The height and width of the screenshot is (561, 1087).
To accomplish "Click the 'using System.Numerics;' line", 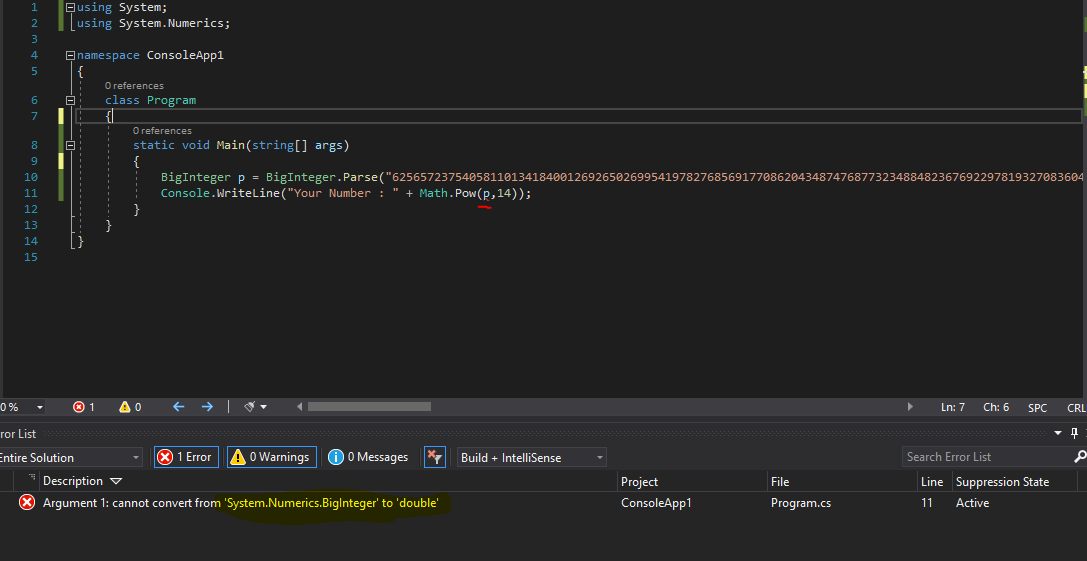I will click(153, 24).
